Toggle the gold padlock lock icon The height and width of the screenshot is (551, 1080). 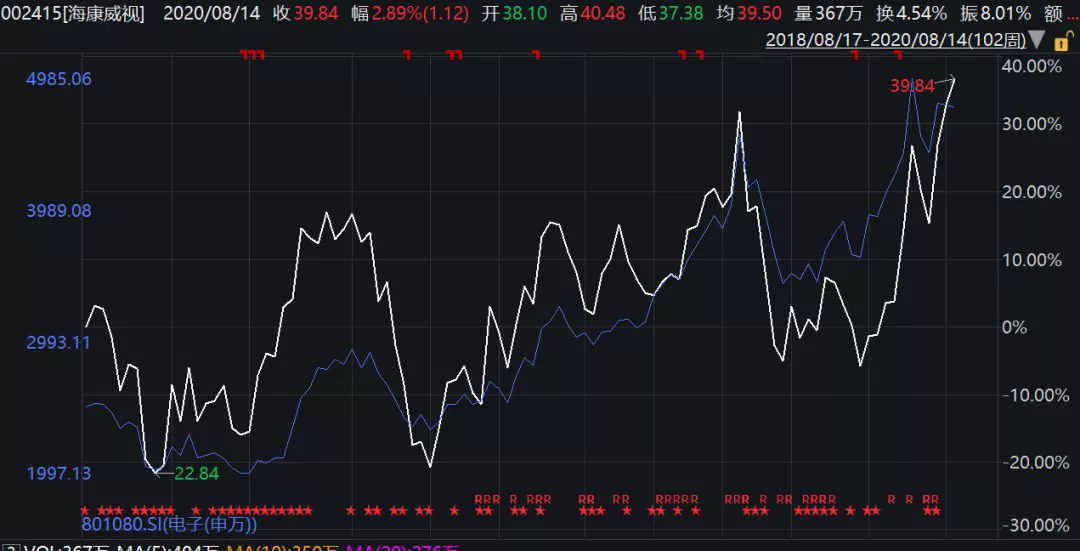1062,40
